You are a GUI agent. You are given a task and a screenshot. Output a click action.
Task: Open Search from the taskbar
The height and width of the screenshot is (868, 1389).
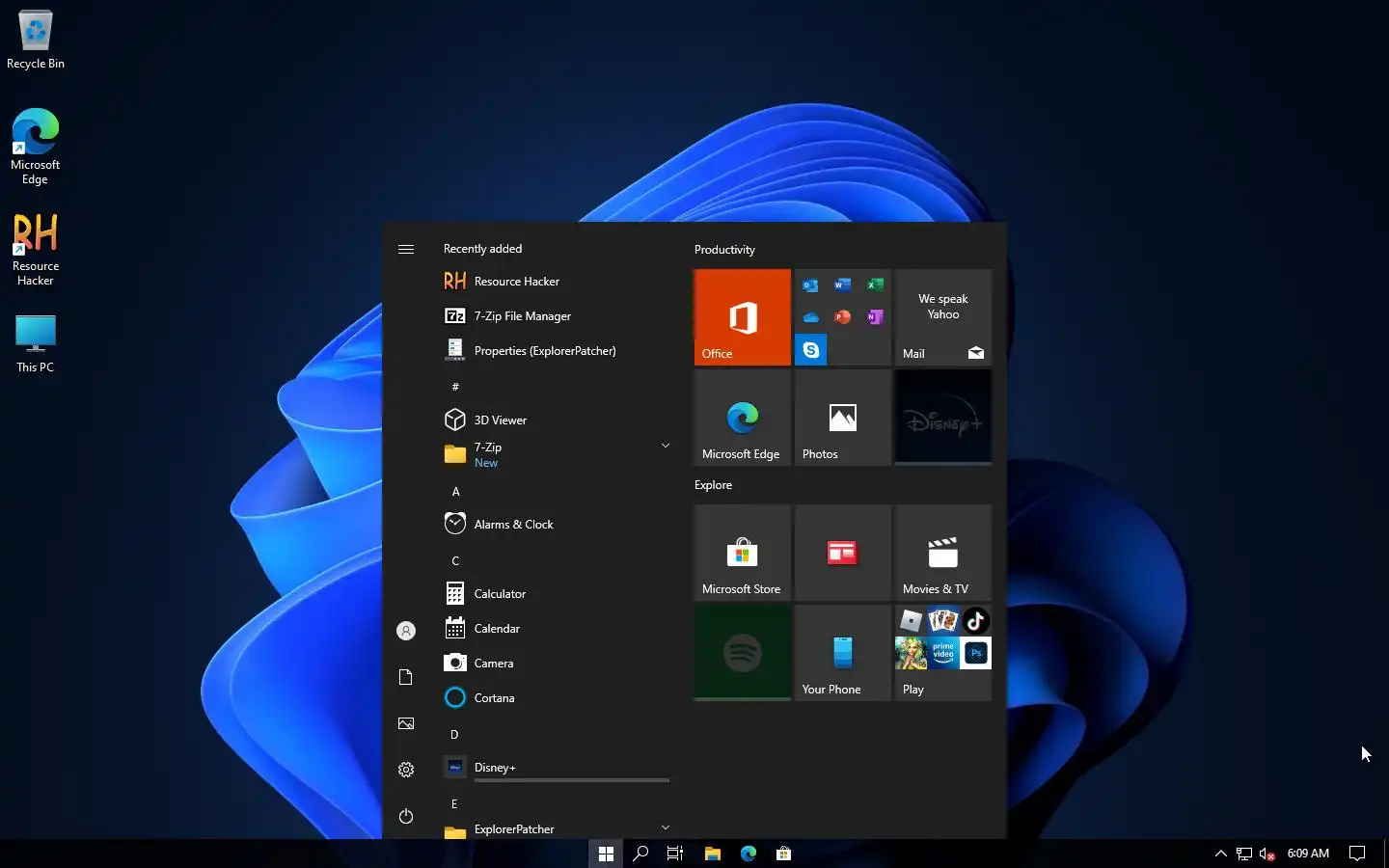[640, 854]
